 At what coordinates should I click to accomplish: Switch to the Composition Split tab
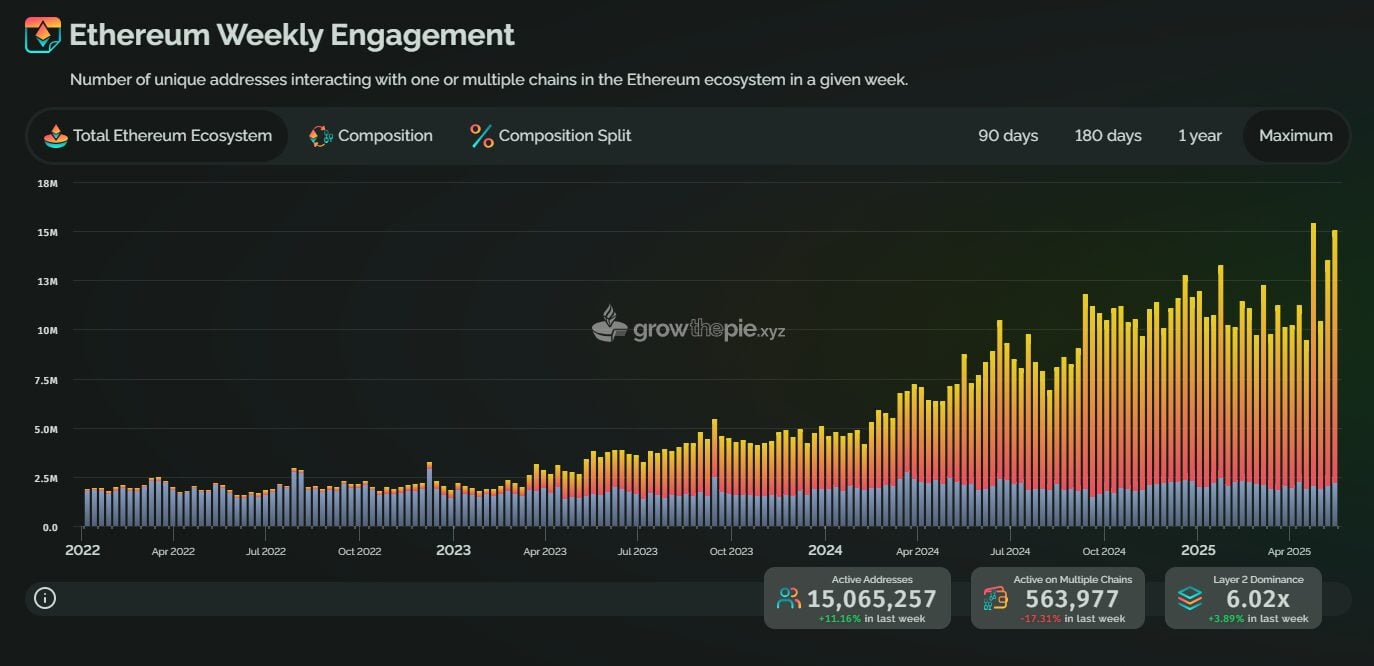tap(551, 136)
